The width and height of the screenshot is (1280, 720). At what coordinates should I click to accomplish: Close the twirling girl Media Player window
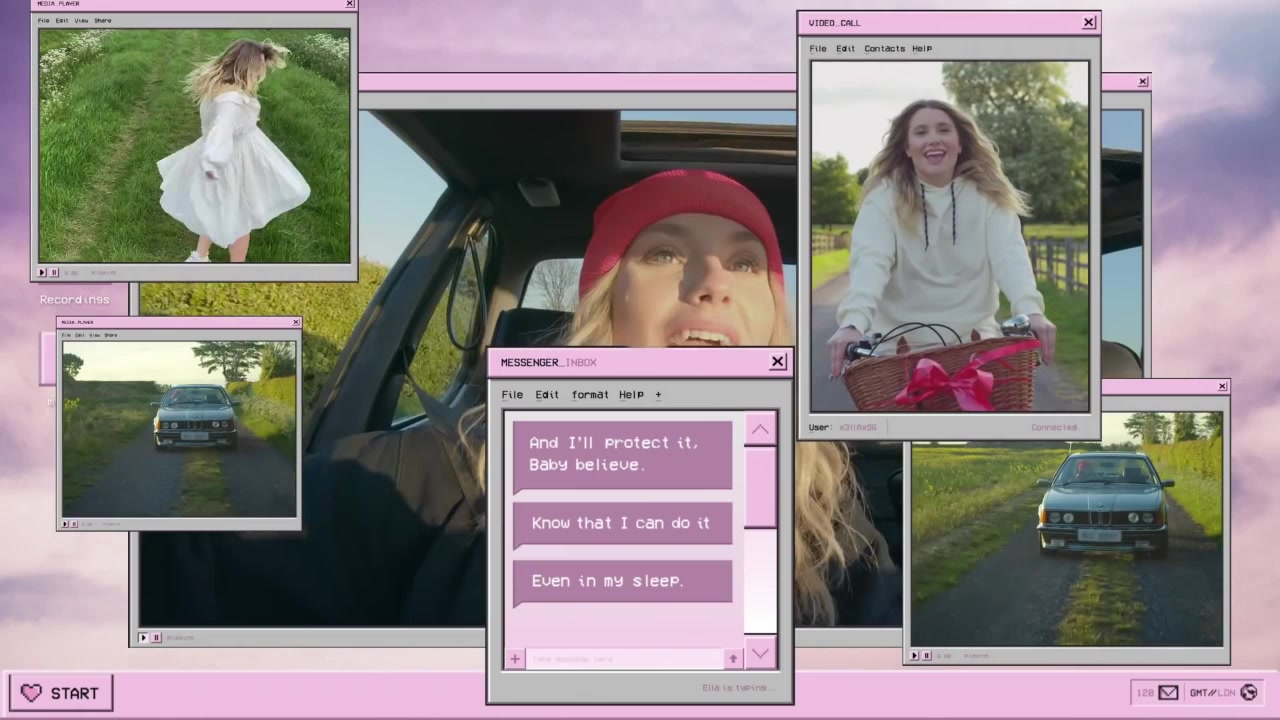(x=349, y=4)
